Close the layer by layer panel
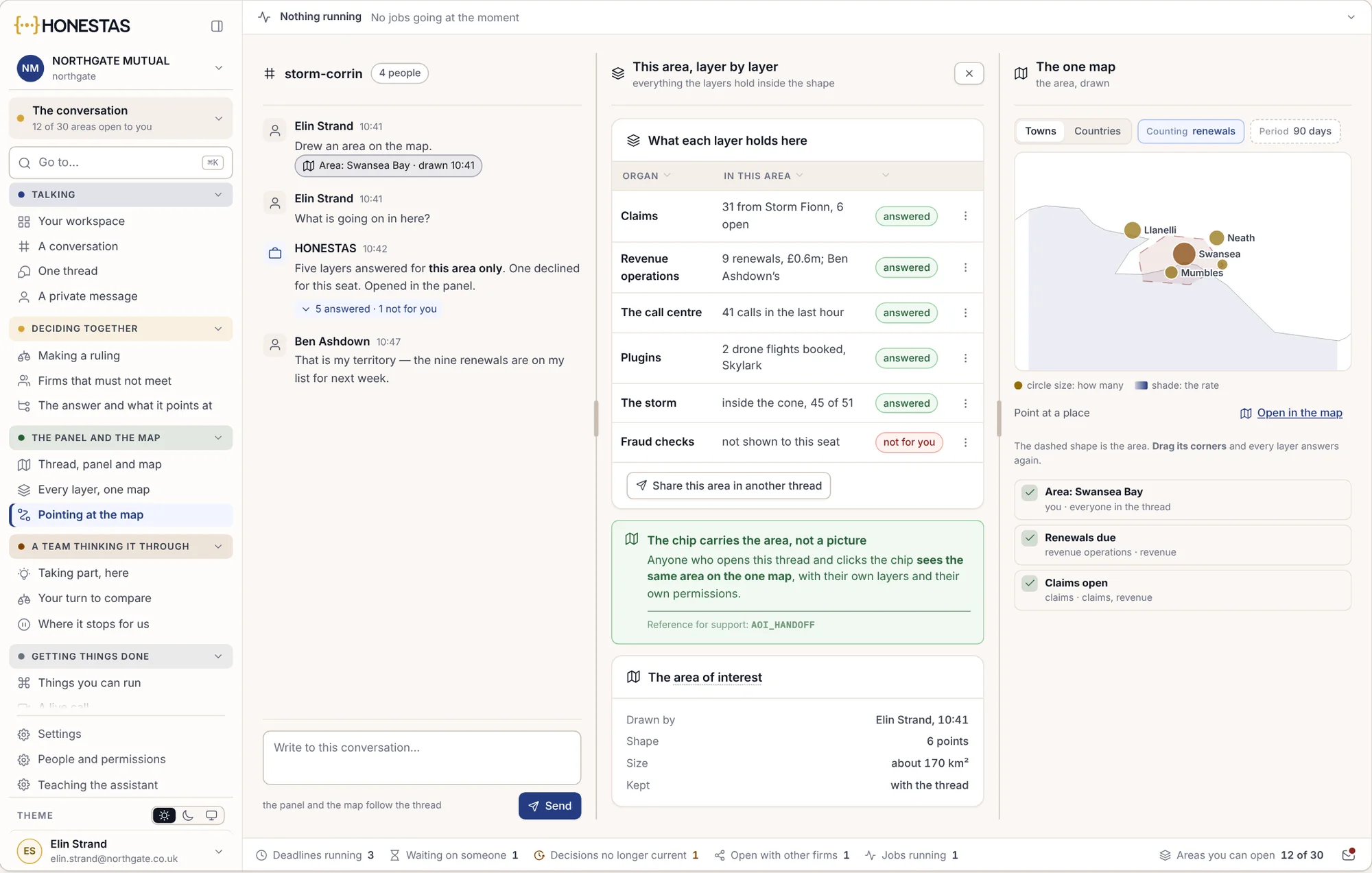 [x=969, y=73]
